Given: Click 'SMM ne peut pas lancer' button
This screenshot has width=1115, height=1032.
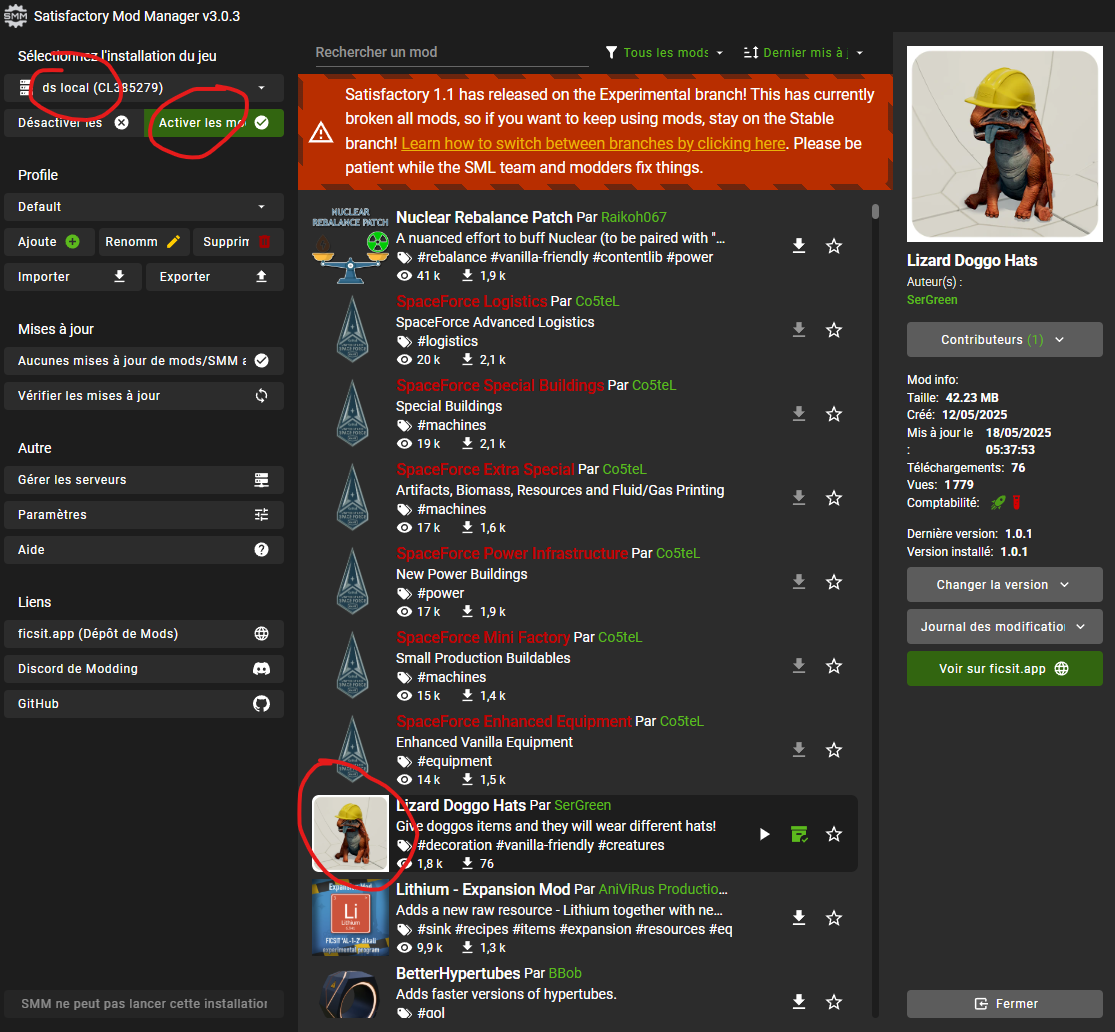Looking at the screenshot, I should tap(144, 1004).
